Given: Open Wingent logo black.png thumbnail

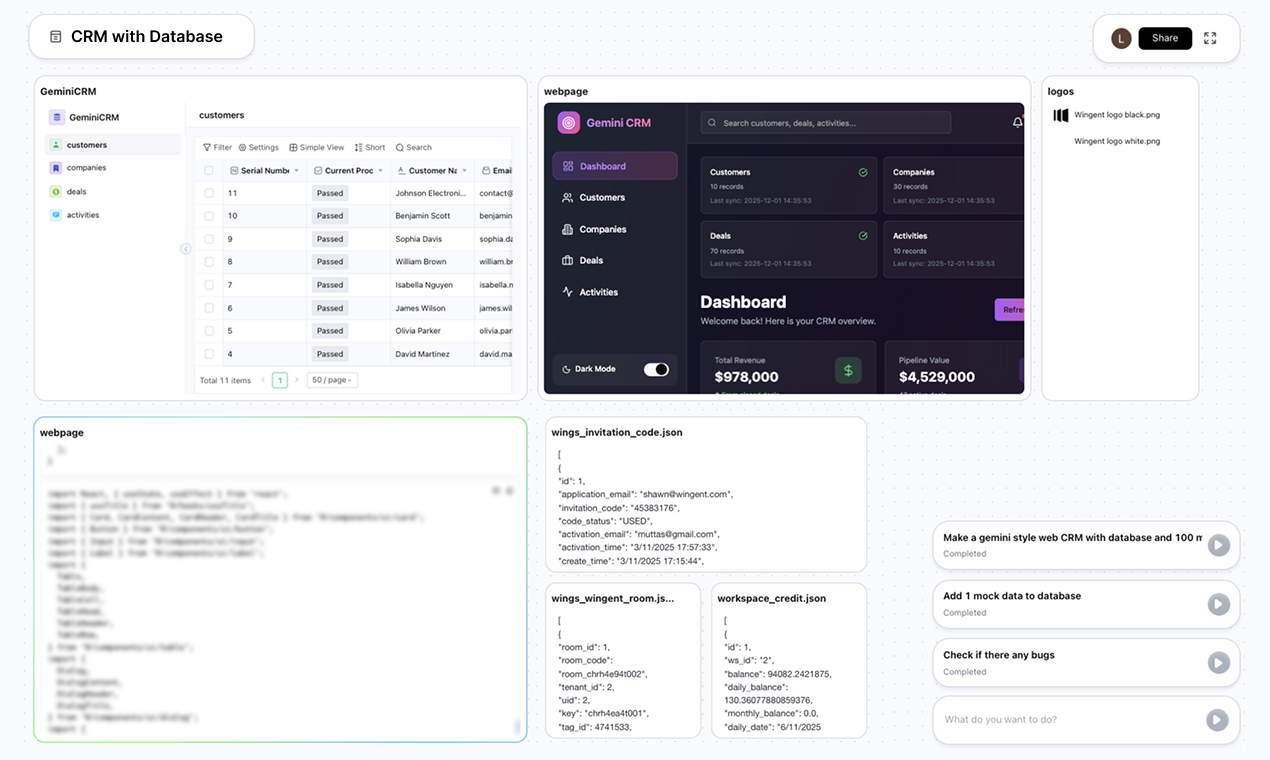Looking at the screenshot, I should point(1061,115).
